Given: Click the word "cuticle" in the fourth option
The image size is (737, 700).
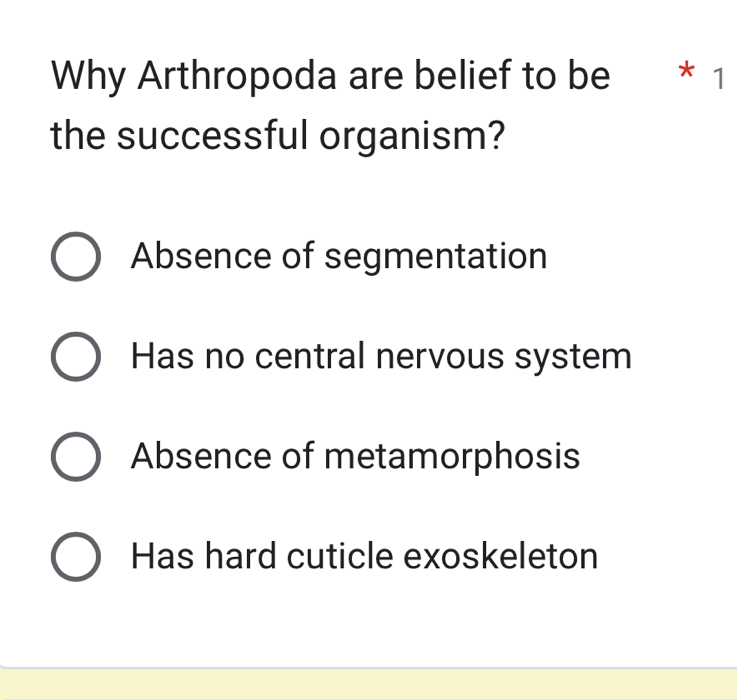Looking at the screenshot, I should click(x=335, y=557).
